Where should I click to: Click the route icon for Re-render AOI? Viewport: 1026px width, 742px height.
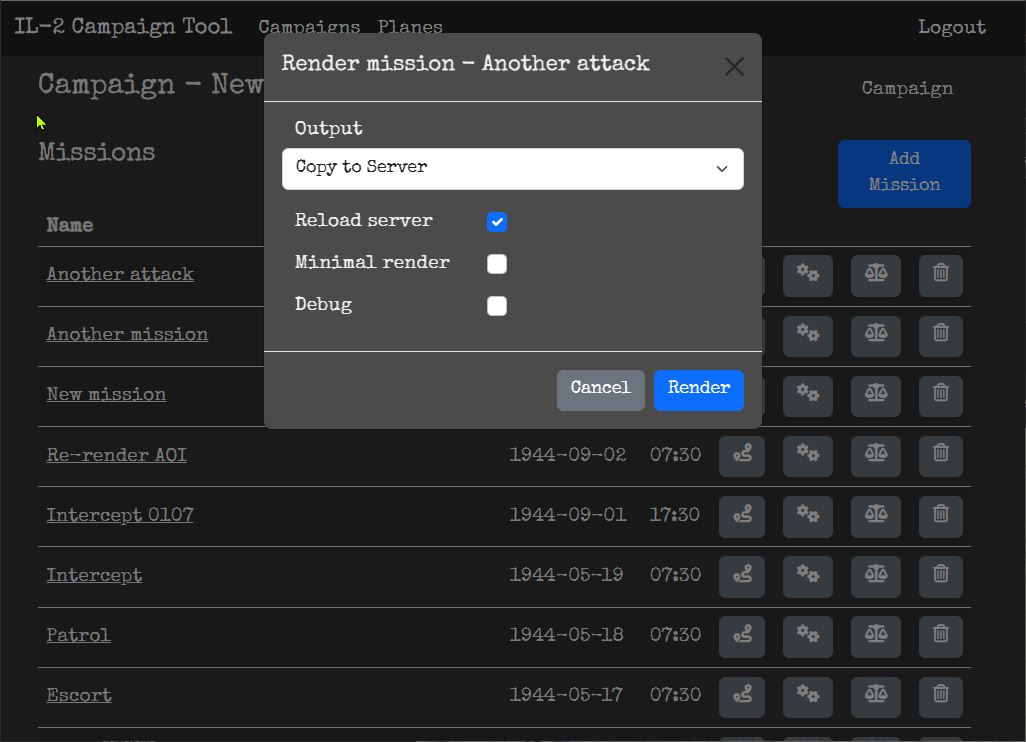[x=741, y=455]
